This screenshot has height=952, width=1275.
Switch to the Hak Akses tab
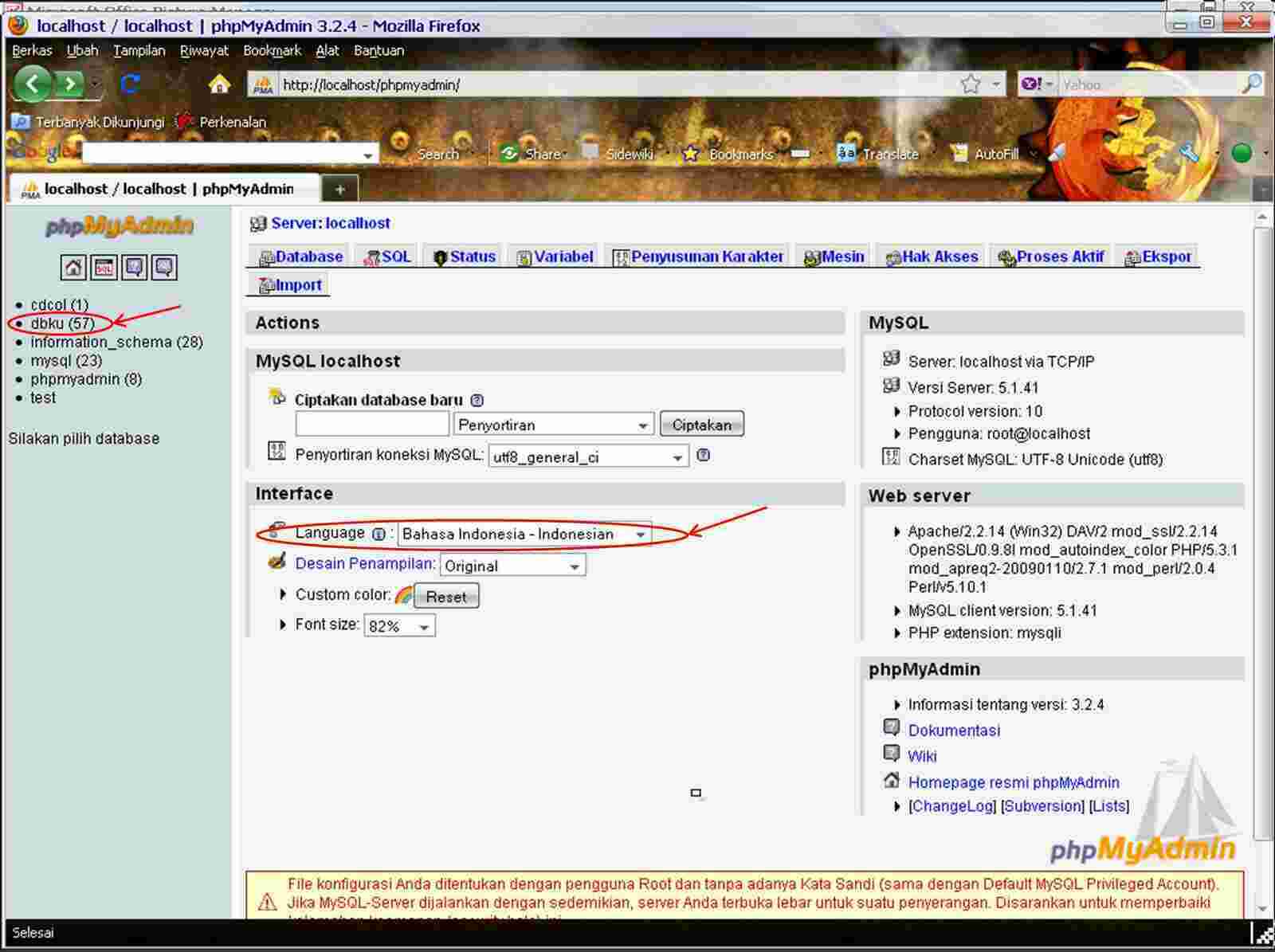[x=932, y=256]
